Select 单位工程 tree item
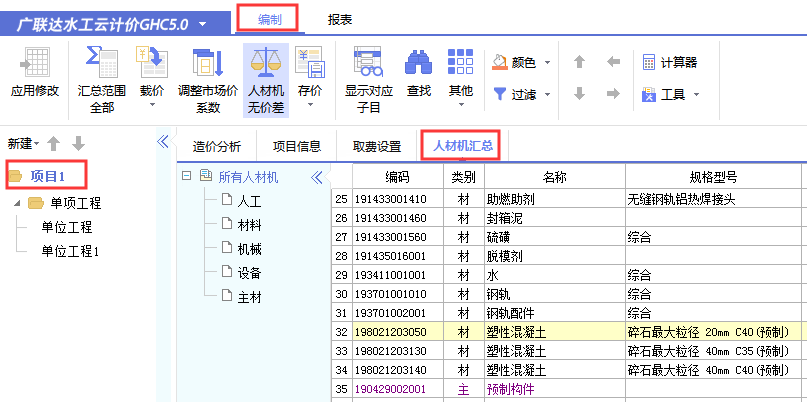The width and height of the screenshot is (807, 402). click(67, 227)
